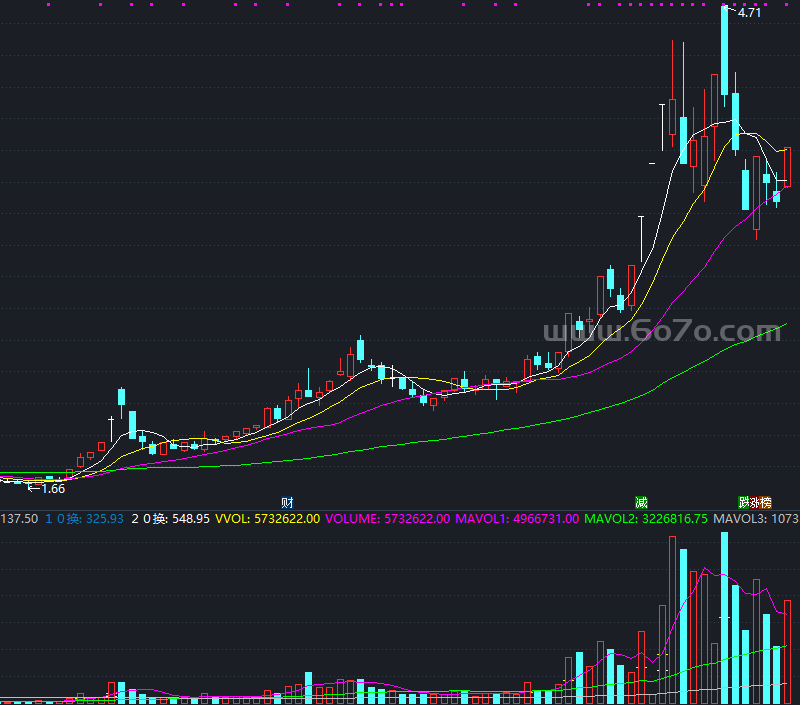Click the green MAVOL2: 3226816.75 indicator value
The image size is (800, 705).
coord(645,519)
